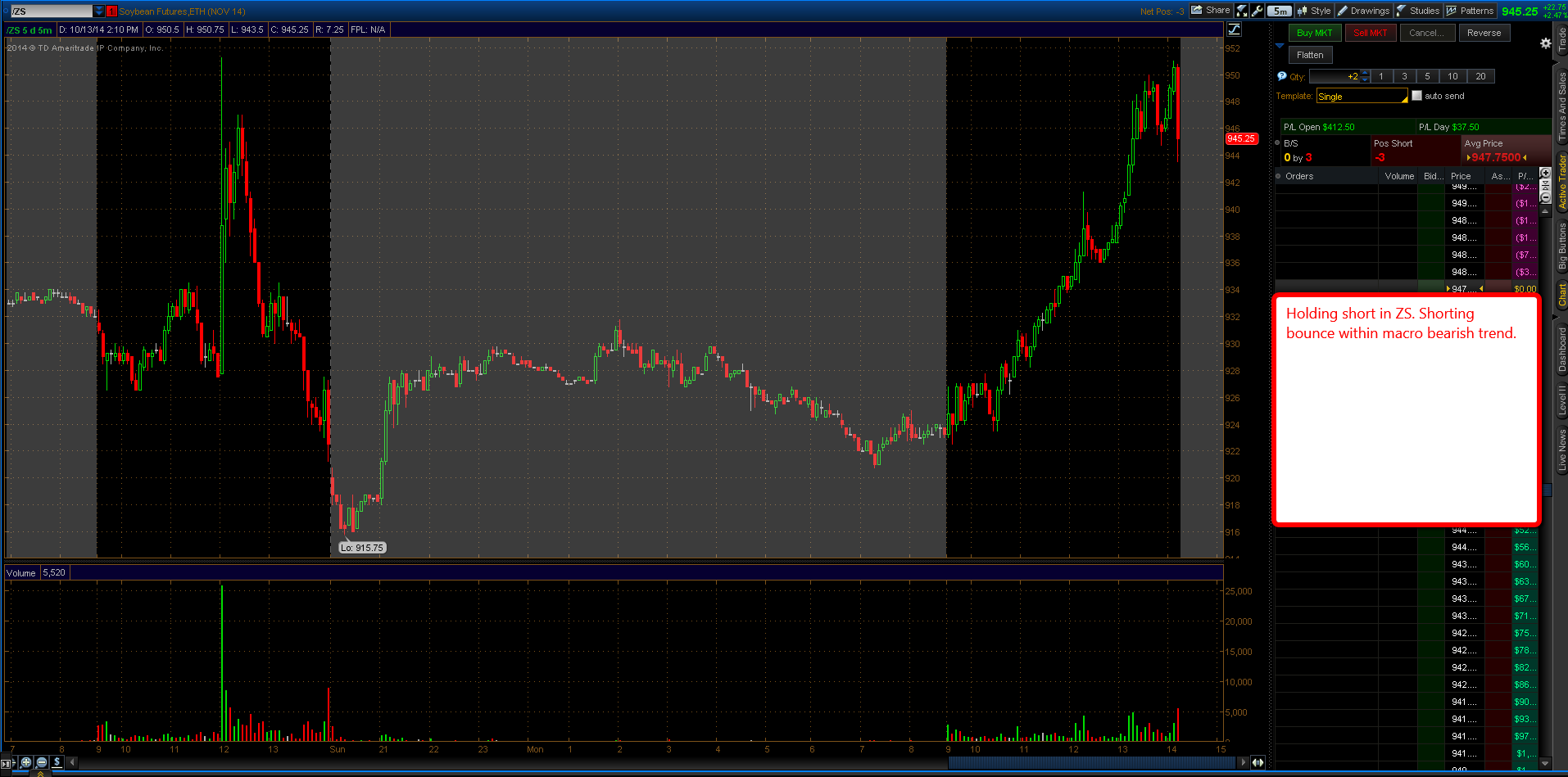The height and width of the screenshot is (777, 1568).
Task: Click the Pos Short -3 cell
Action: 1416,151
